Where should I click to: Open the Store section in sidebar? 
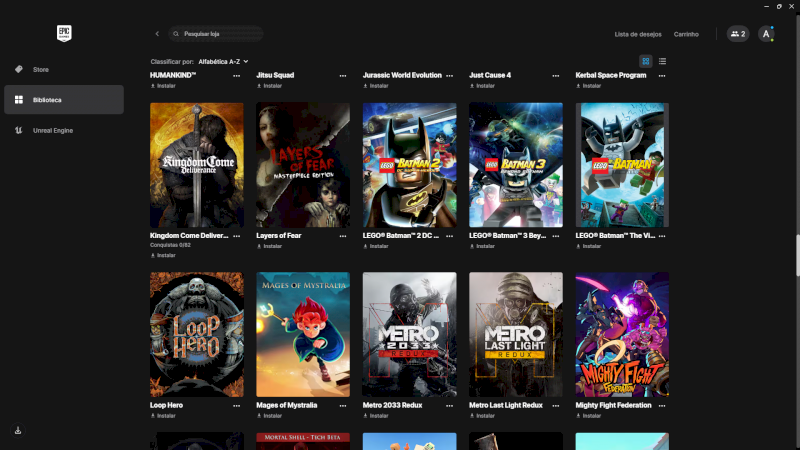click(x=40, y=69)
